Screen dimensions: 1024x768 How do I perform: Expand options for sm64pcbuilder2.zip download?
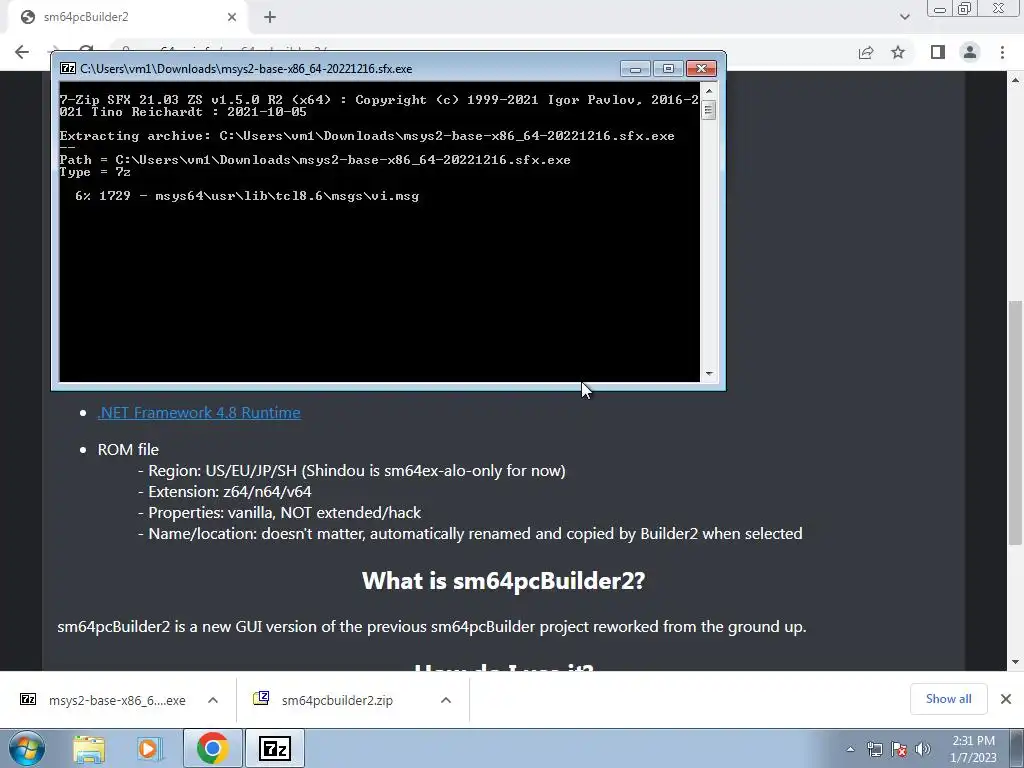[446, 700]
